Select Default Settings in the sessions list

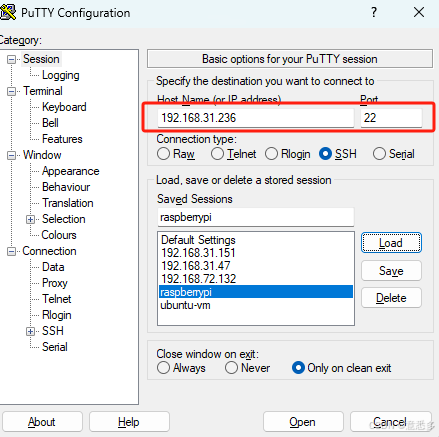tap(256, 240)
